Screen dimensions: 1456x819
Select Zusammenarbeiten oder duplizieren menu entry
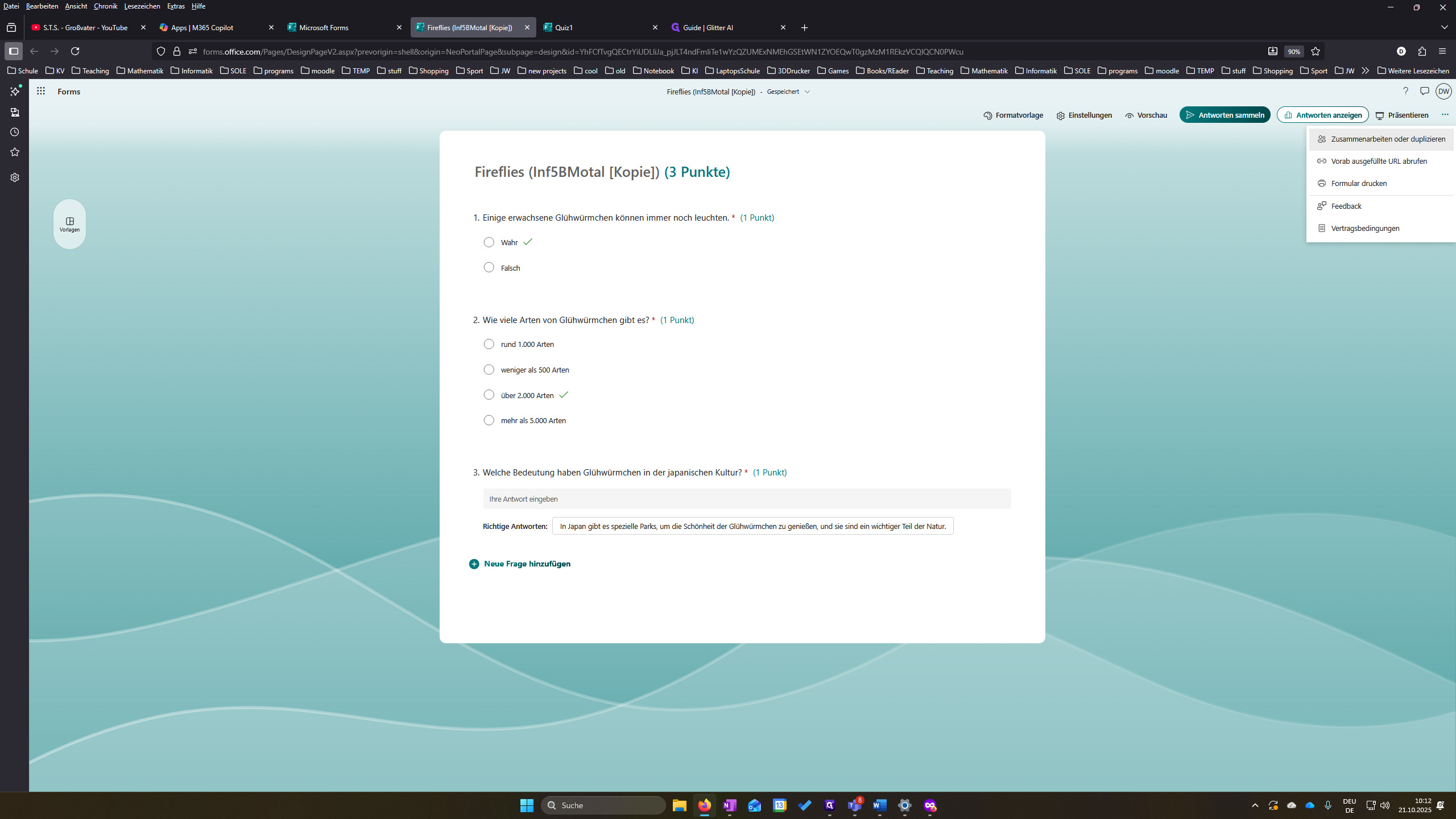pos(1381,139)
